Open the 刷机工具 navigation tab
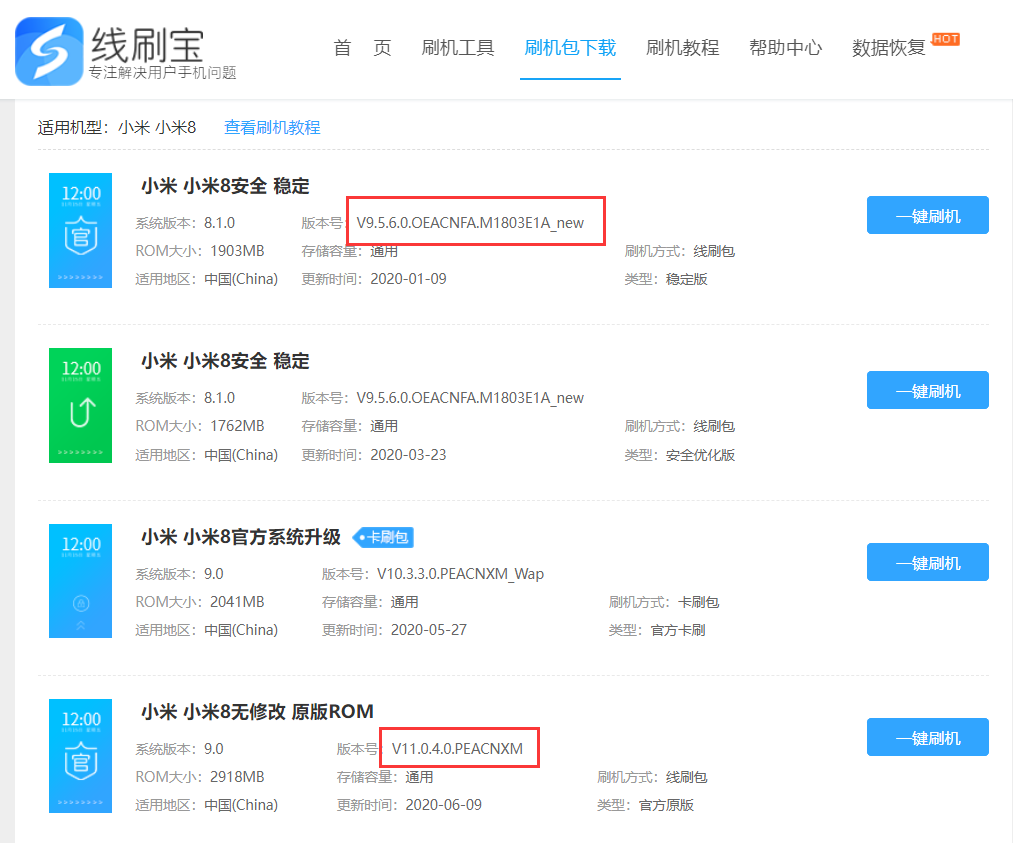 click(457, 48)
